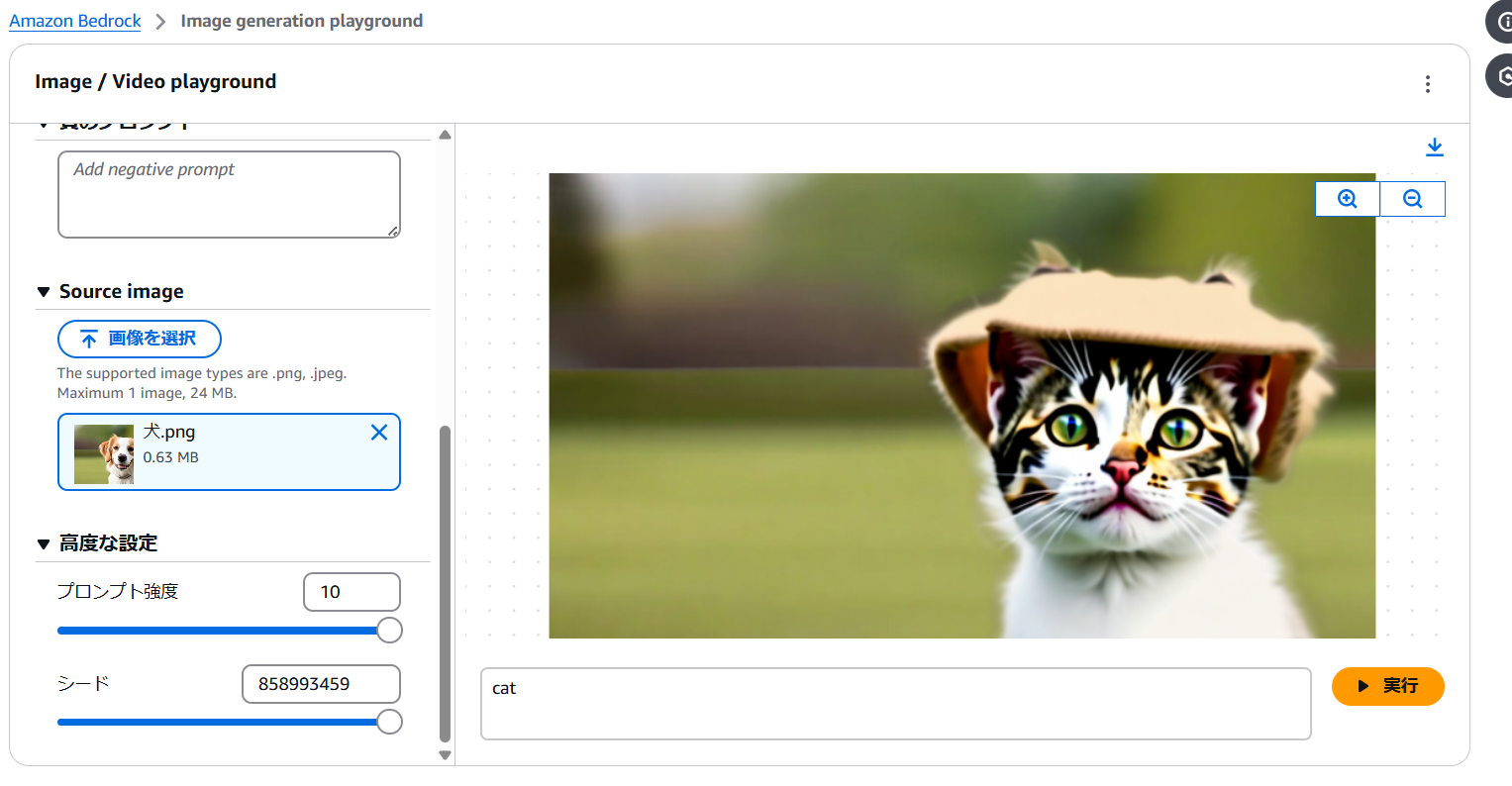Remove the 犬.png source image
Screen dimensions: 1512x786
coord(378,433)
